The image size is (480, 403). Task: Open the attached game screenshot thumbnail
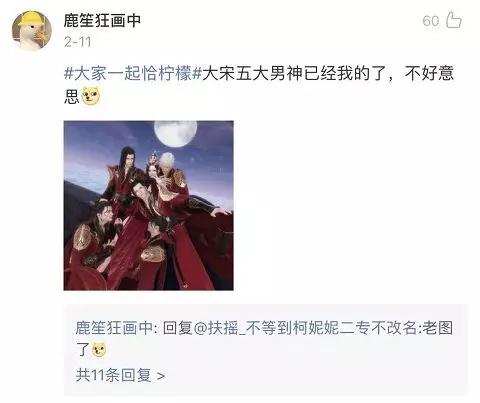pos(148,205)
